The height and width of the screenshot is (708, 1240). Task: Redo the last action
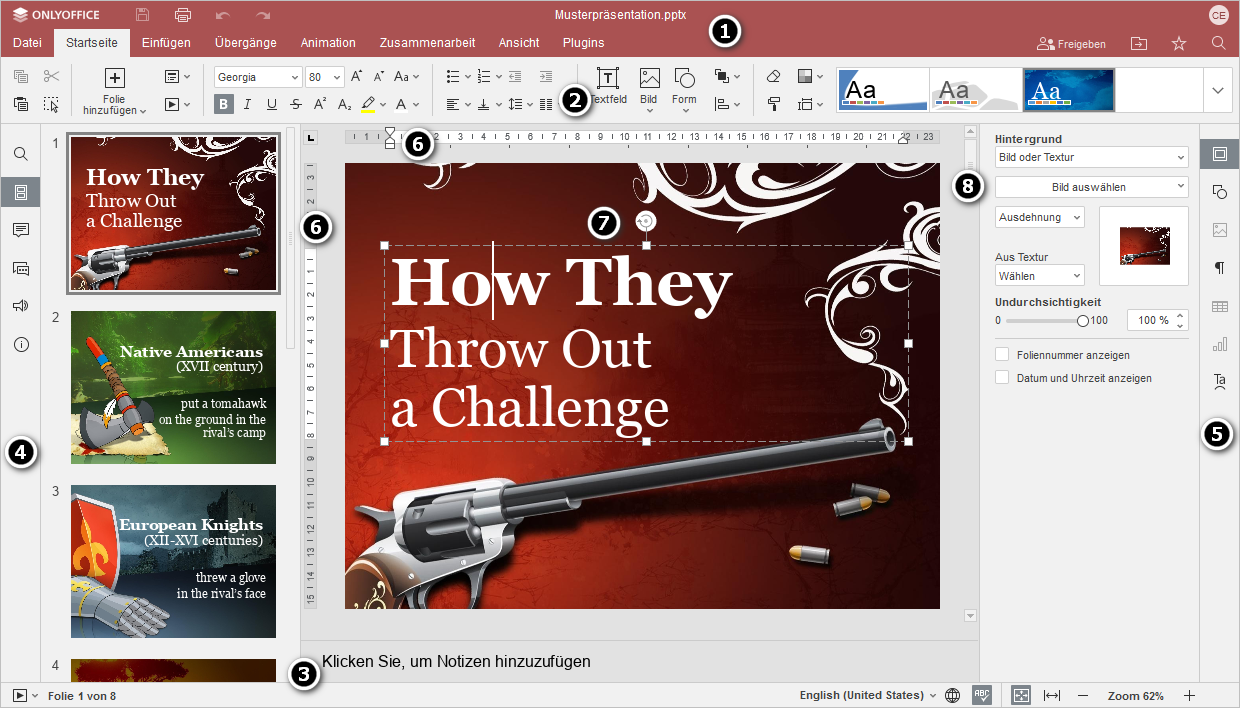point(263,15)
